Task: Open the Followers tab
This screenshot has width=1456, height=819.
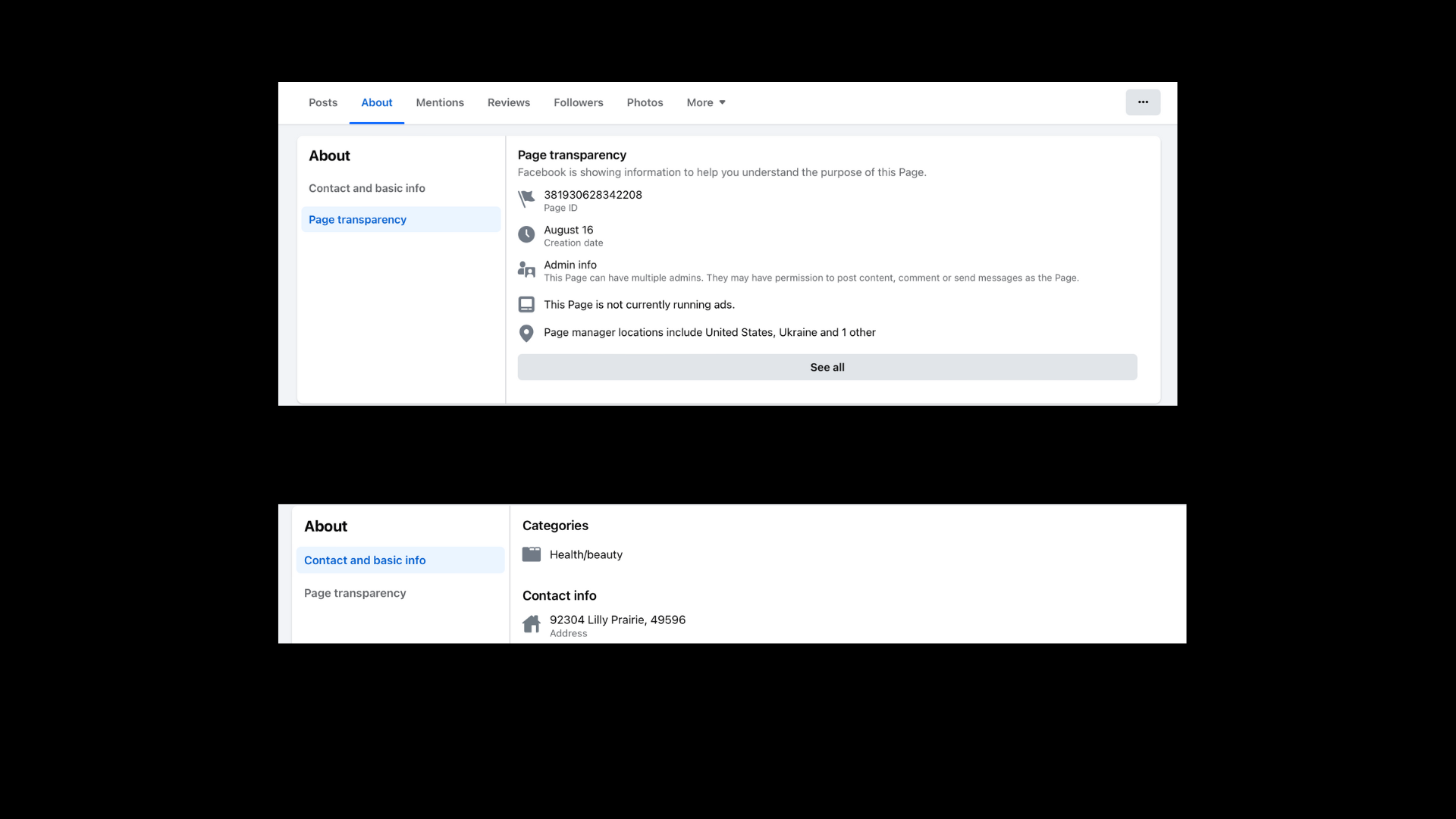Action: click(579, 103)
